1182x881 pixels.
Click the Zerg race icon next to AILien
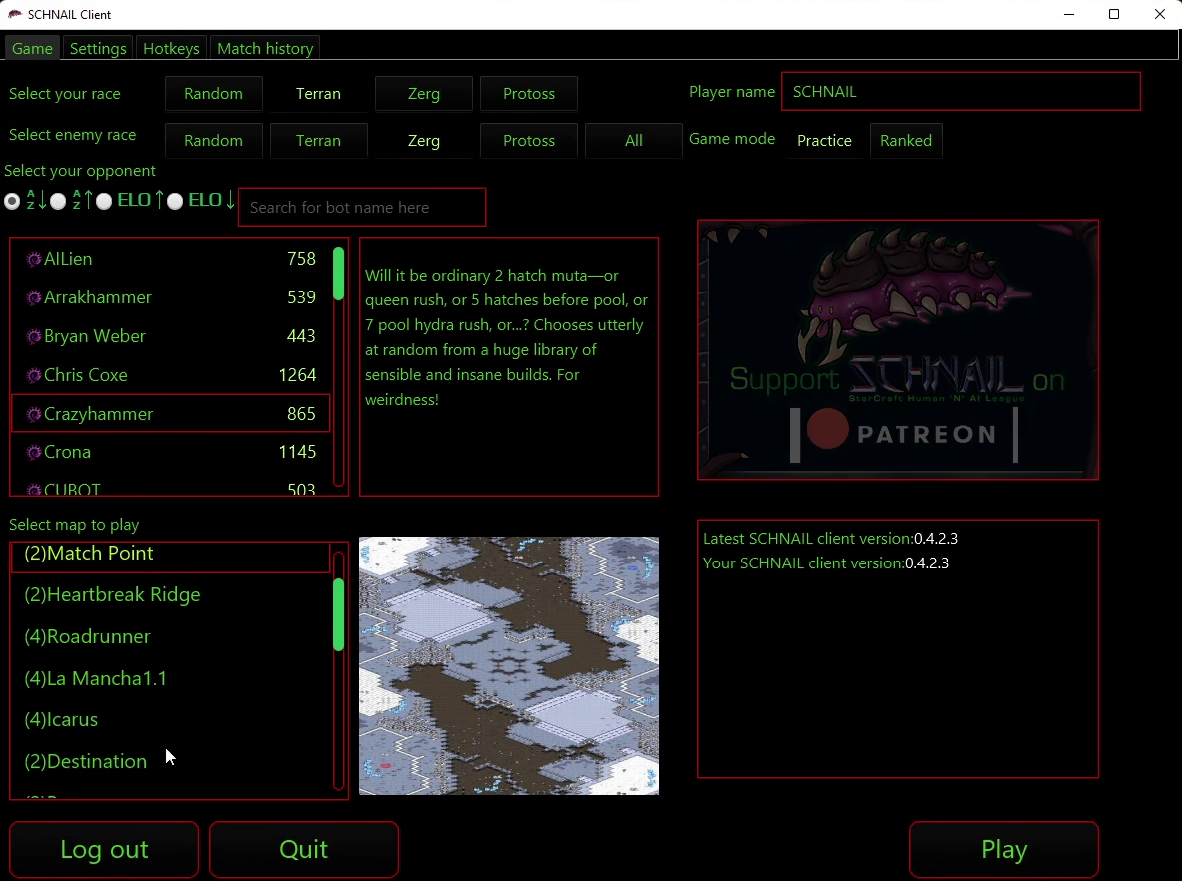34,258
